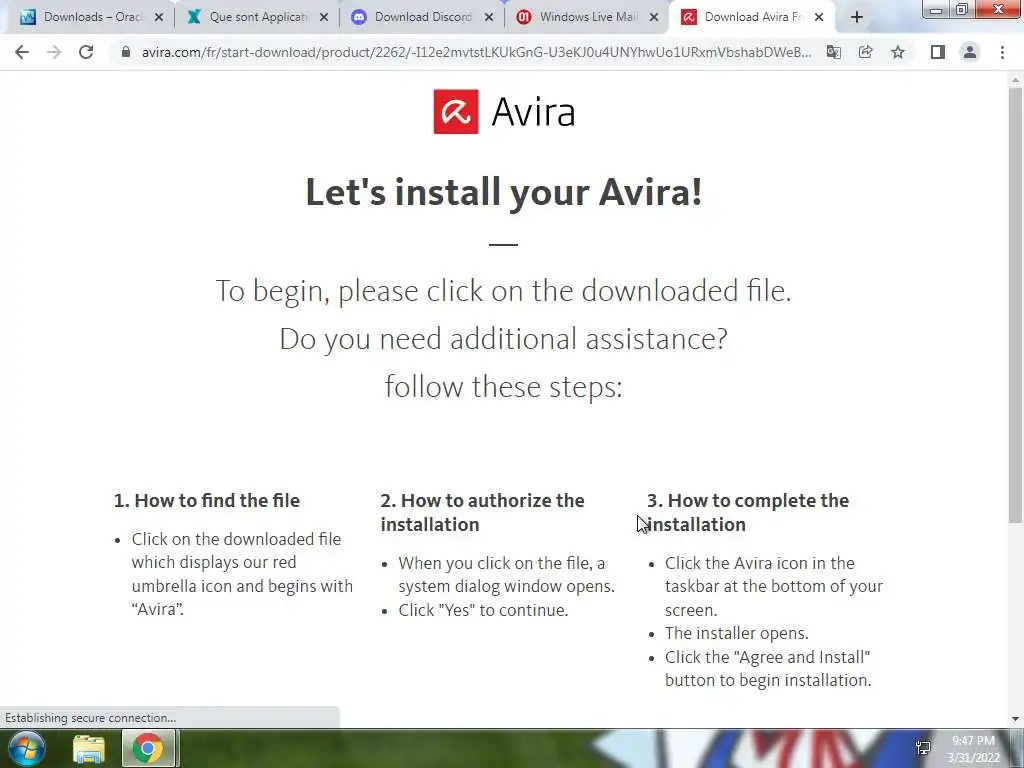Reload the page with the refresh icon

tap(86, 52)
